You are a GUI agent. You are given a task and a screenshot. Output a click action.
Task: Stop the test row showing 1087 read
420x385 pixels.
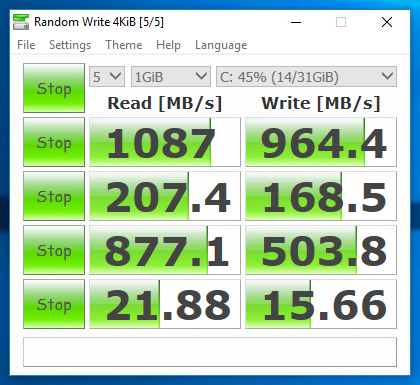tap(54, 142)
